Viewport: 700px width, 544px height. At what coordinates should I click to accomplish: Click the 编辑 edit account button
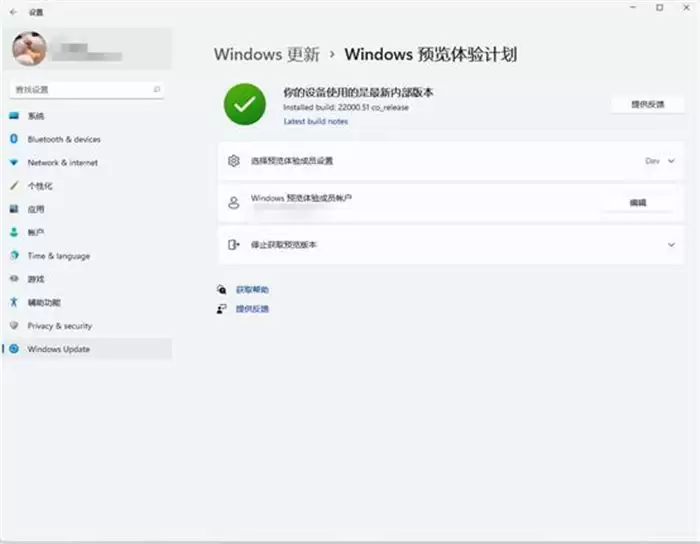pos(638,203)
